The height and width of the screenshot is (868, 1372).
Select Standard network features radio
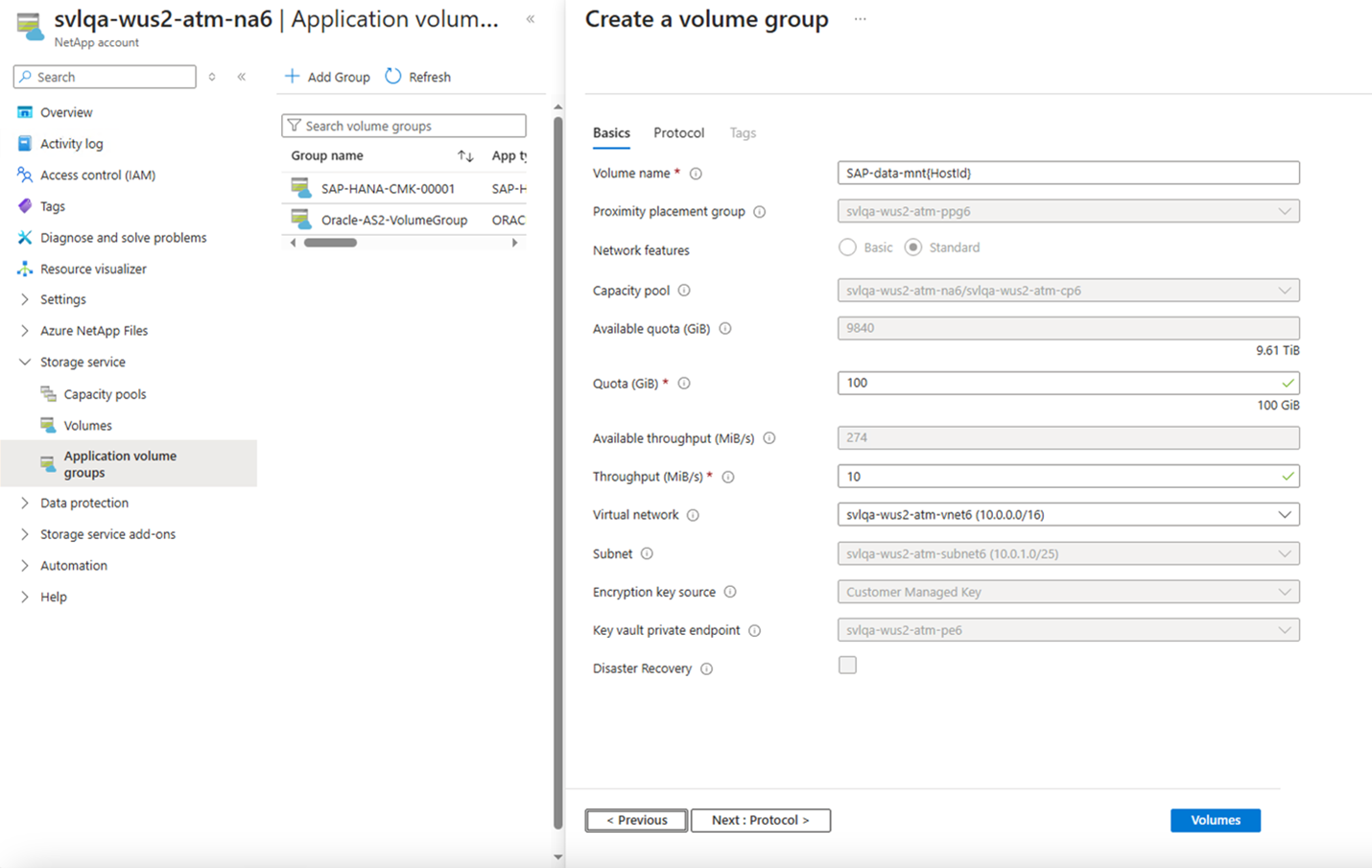click(913, 247)
